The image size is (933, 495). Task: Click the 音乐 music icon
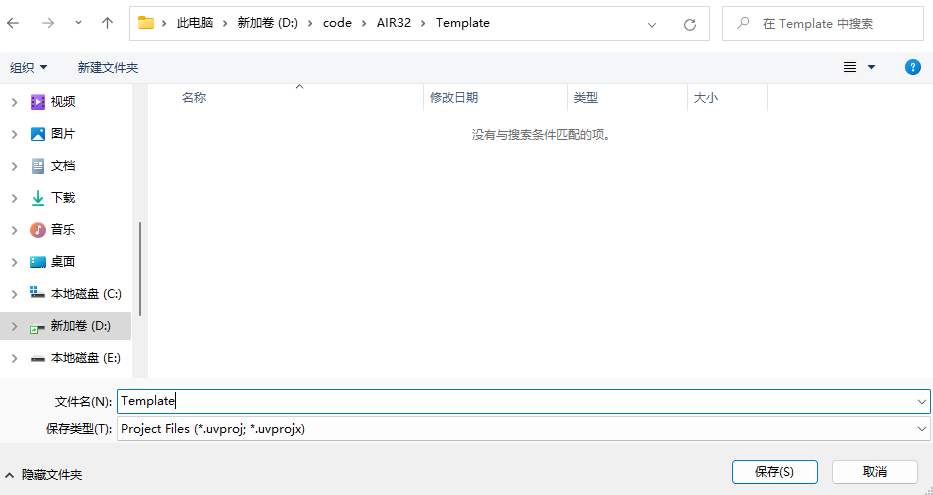pos(37,230)
